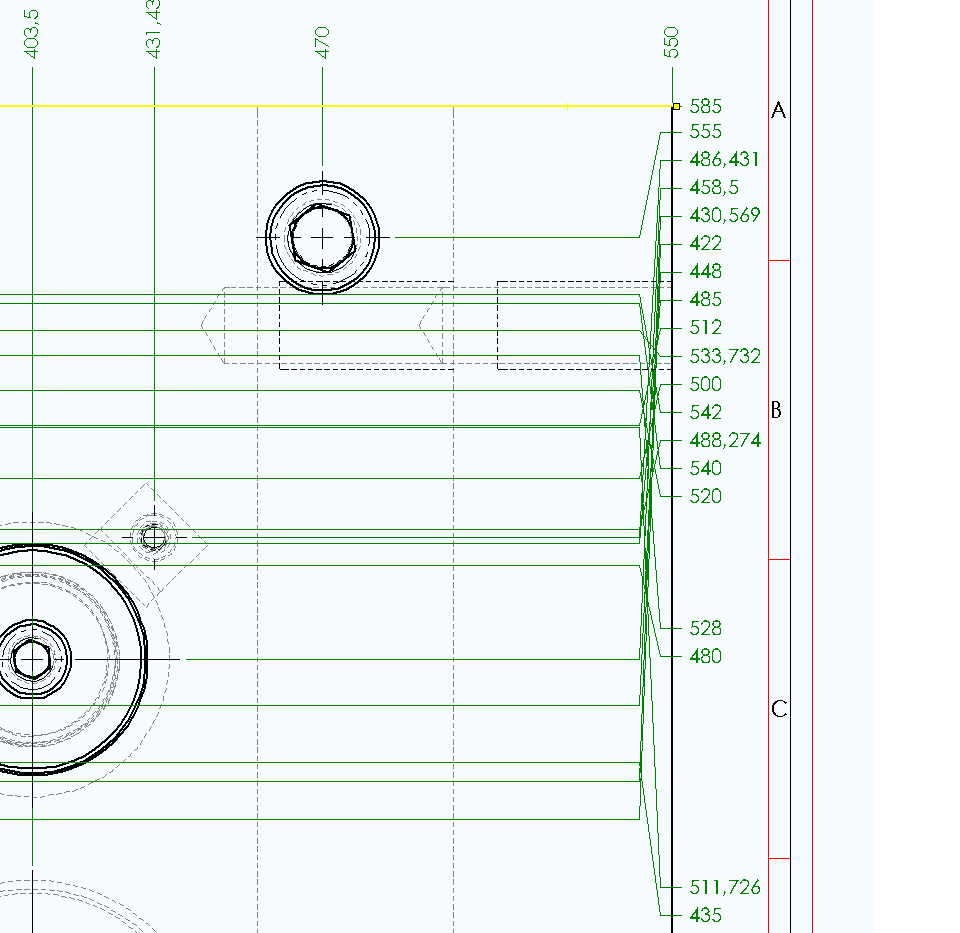This screenshot has width=960, height=933.
Task: Select the 542 ordinate dimension
Action: point(705,412)
